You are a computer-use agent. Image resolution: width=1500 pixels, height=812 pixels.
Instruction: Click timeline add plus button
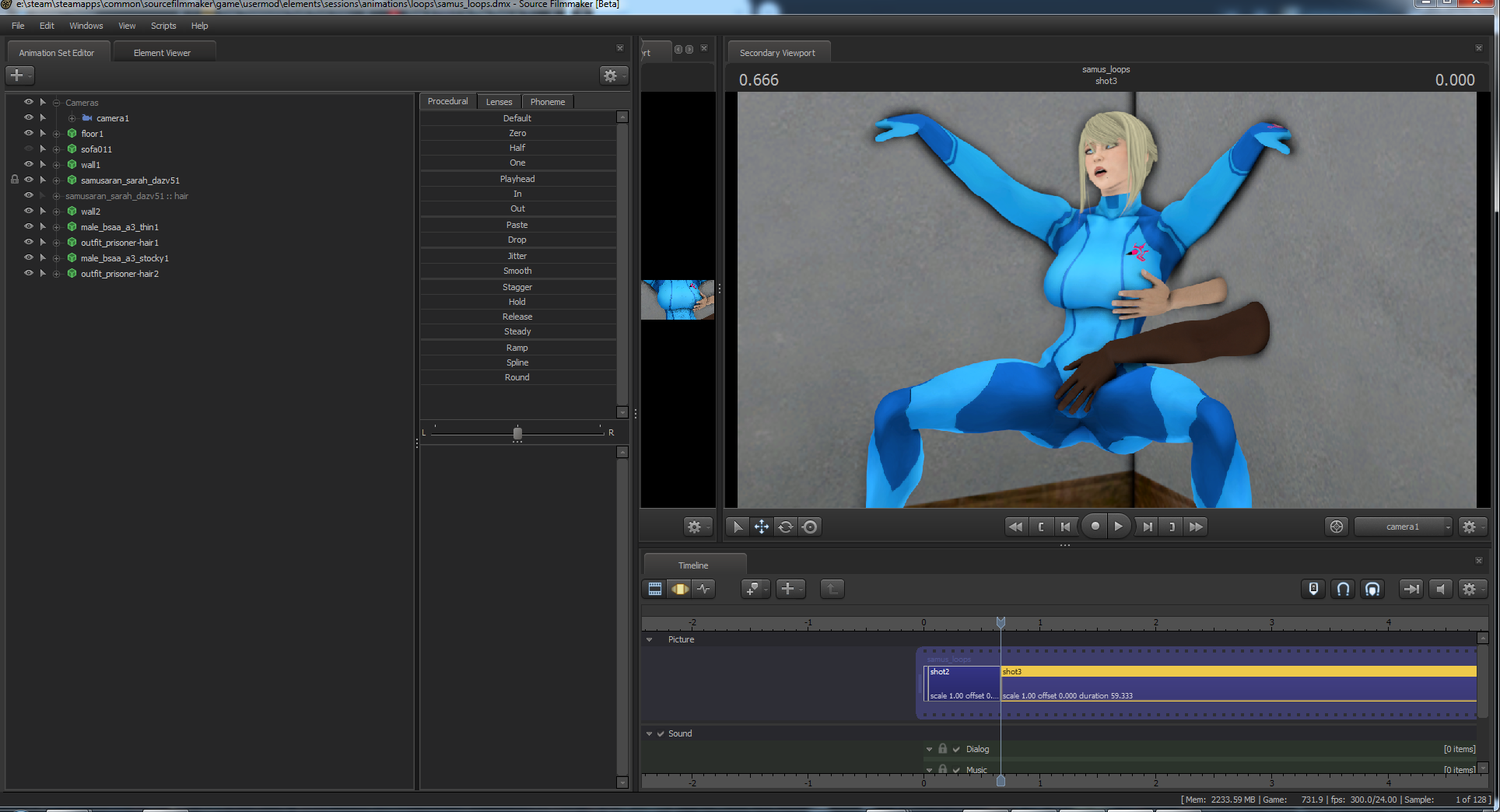pos(790,589)
